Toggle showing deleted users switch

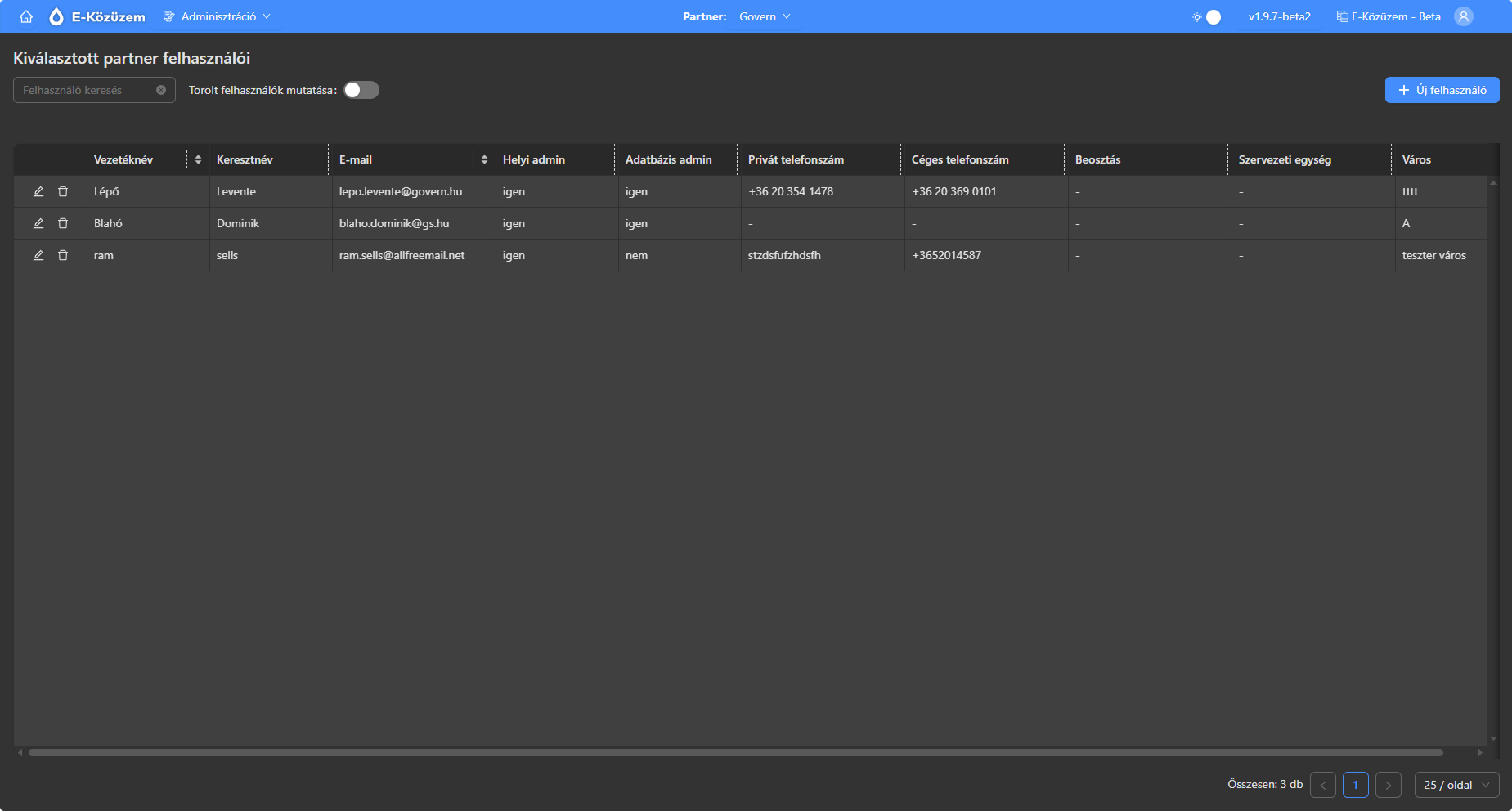[361, 90]
